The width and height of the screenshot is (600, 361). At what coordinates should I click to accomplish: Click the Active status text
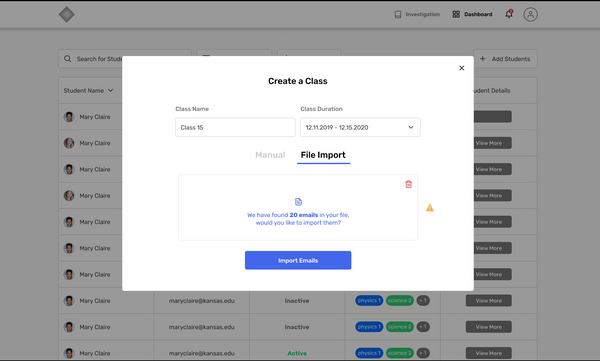pos(297,353)
